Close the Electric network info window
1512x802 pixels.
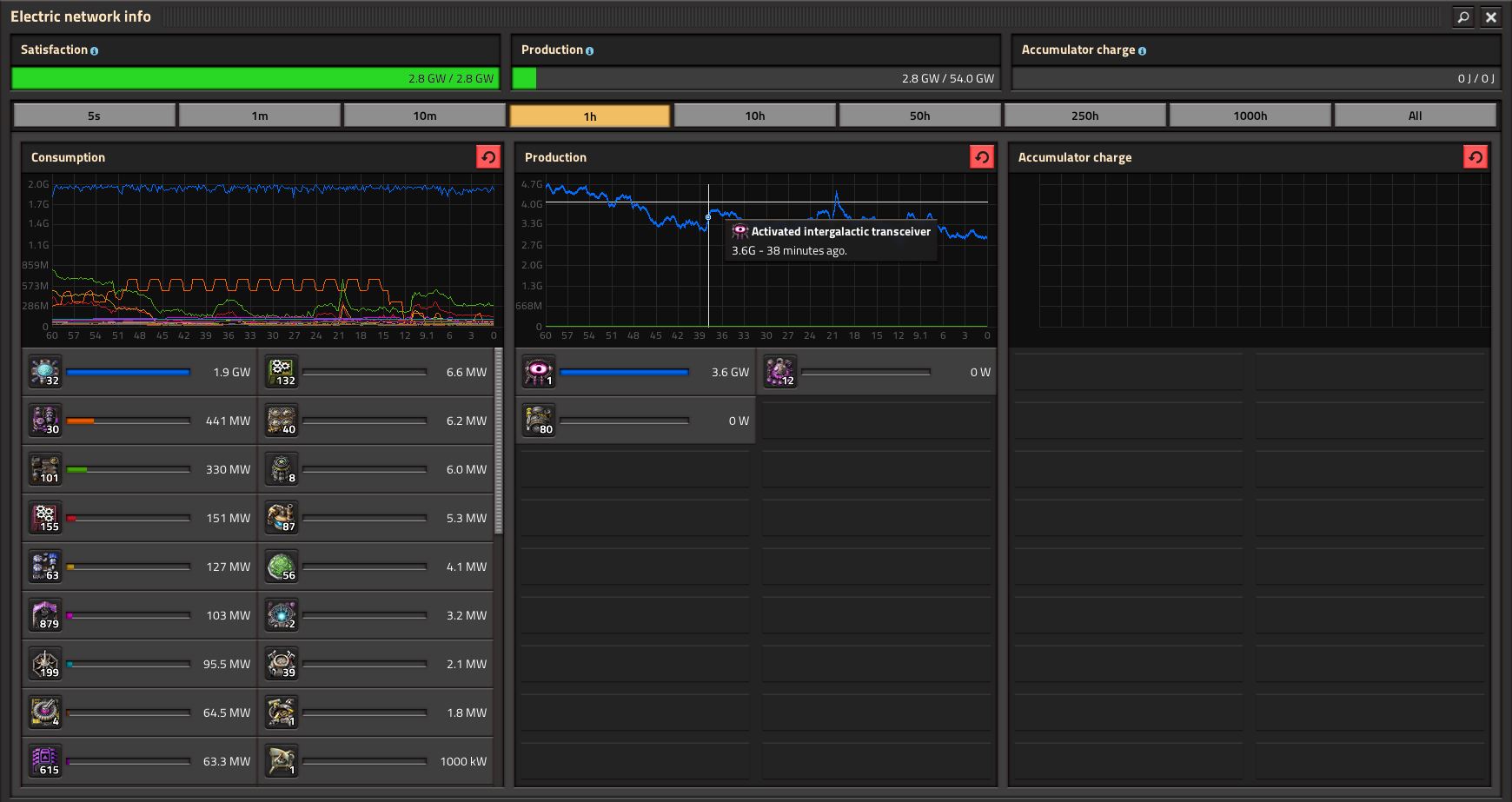1491,17
